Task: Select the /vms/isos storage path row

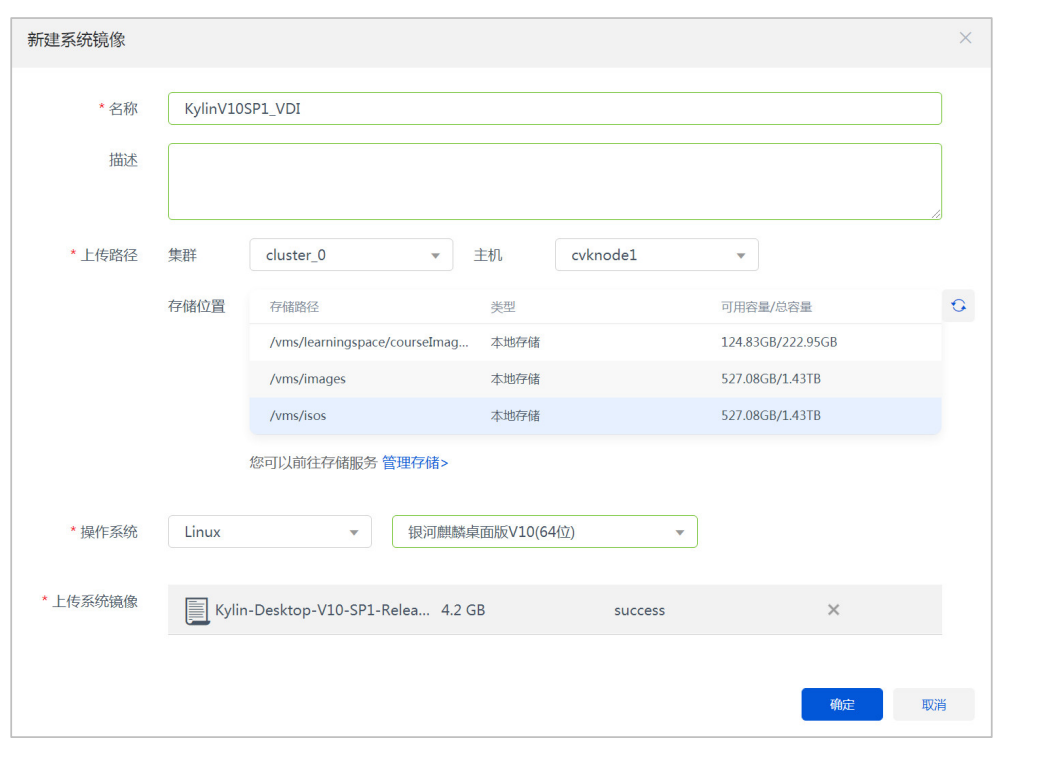Action: pos(595,415)
